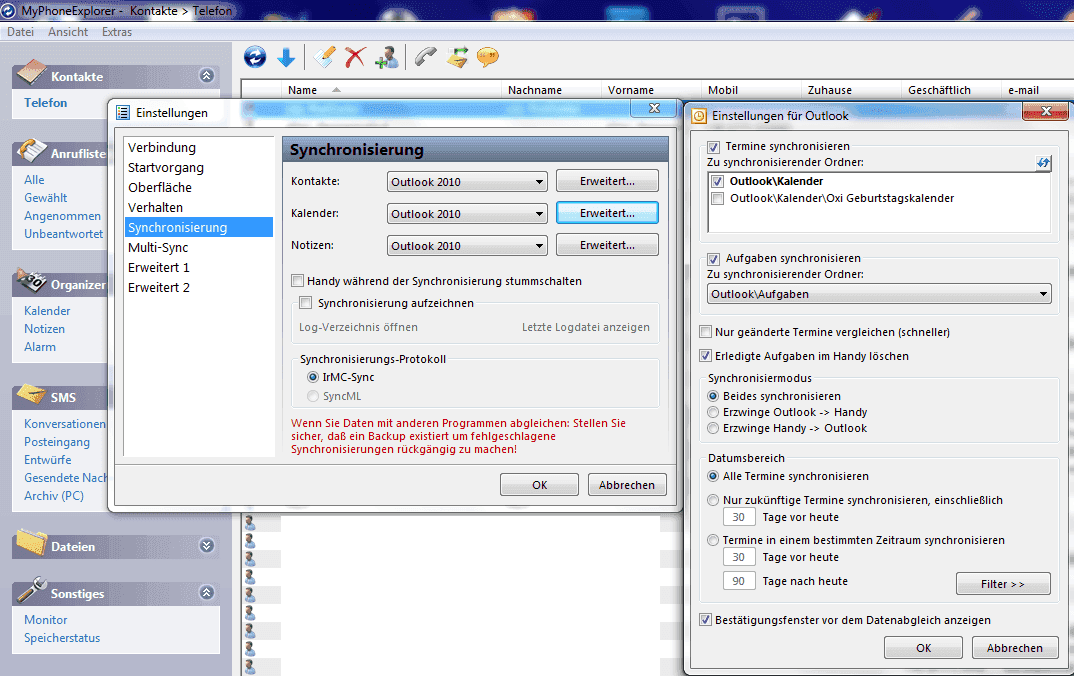This screenshot has height=676, width=1074.
Task: Open the Ansicht menu
Action: point(68,32)
